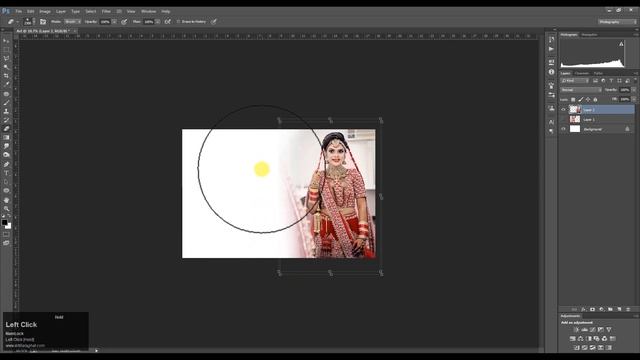Hide the Background layer eye

(x=563, y=129)
